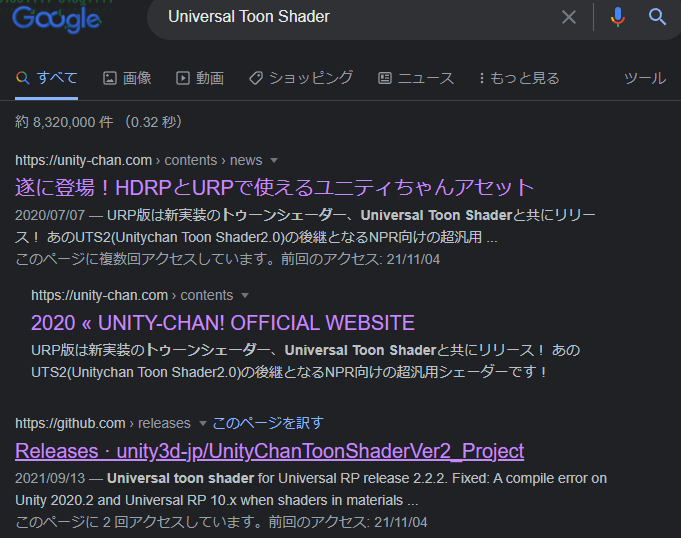The height and width of the screenshot is (538, 681).
Task: Click このページを訳す translate link
Action: click(268, 423)
